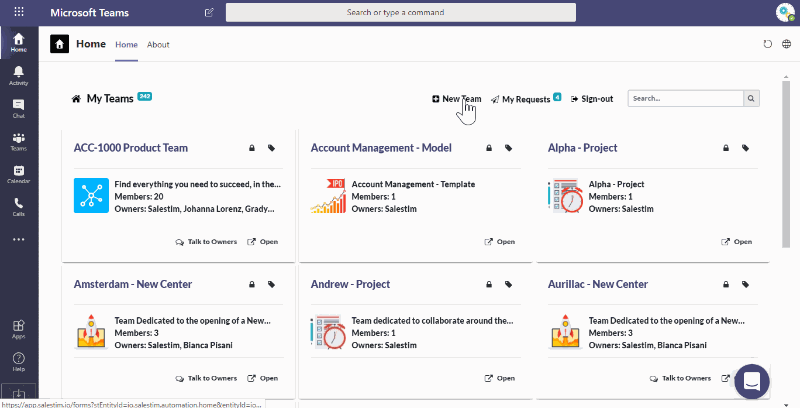
Task: Click the search magnifier button
Action: click(x=752, y=99)
